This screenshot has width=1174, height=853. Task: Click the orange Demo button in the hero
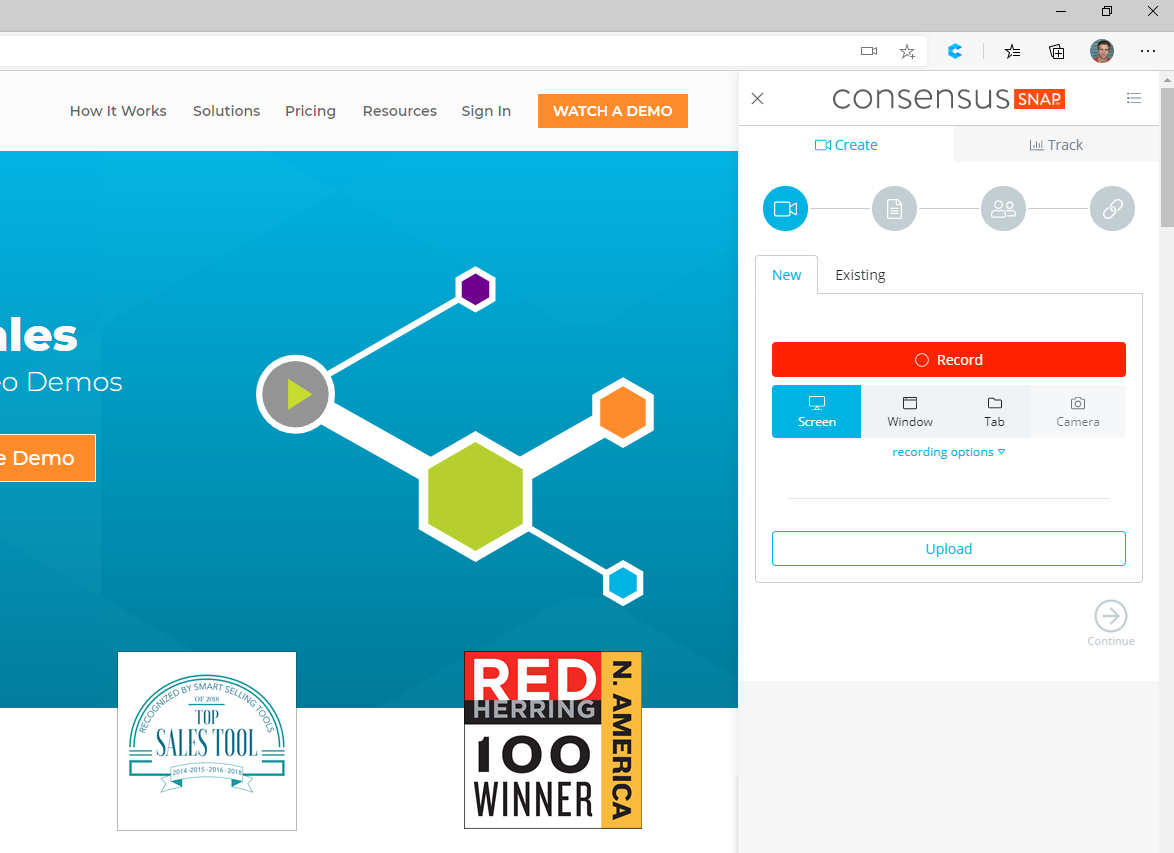click(47, 458)
